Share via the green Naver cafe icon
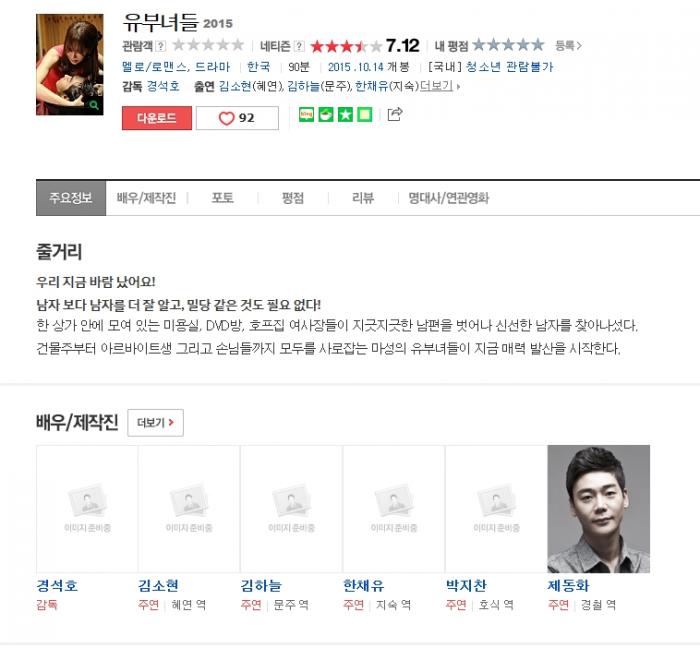This screenshot has height=648, width=700. (x=326, y=115)
